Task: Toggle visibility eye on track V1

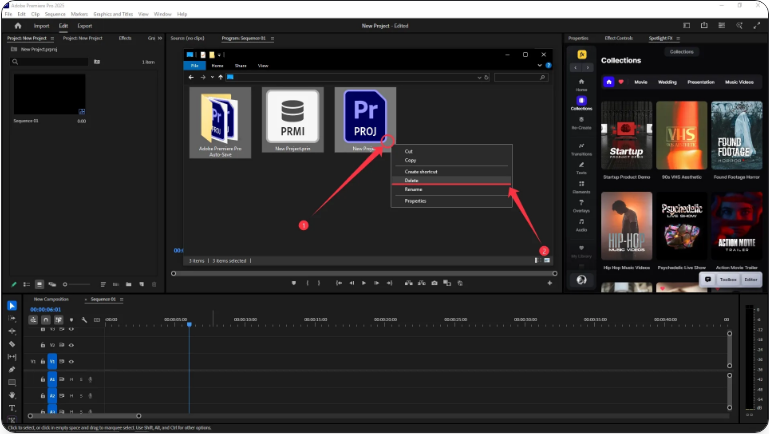Action: click(x=71, y=360)
